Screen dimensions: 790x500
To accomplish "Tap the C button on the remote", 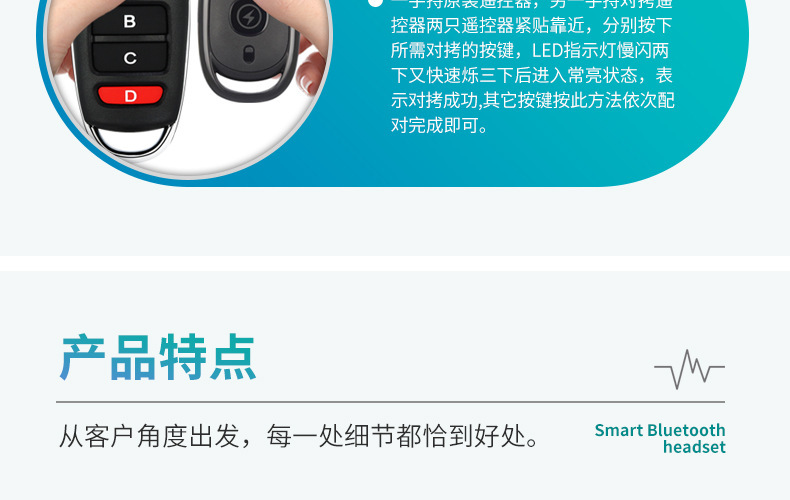I will (x=129, y=57).
